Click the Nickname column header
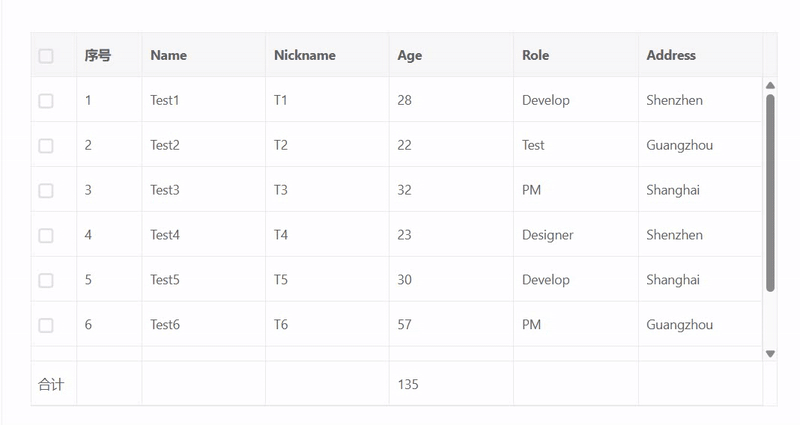Image resolution: width=800 pixels, height=425 pixels. pos(305,56)
